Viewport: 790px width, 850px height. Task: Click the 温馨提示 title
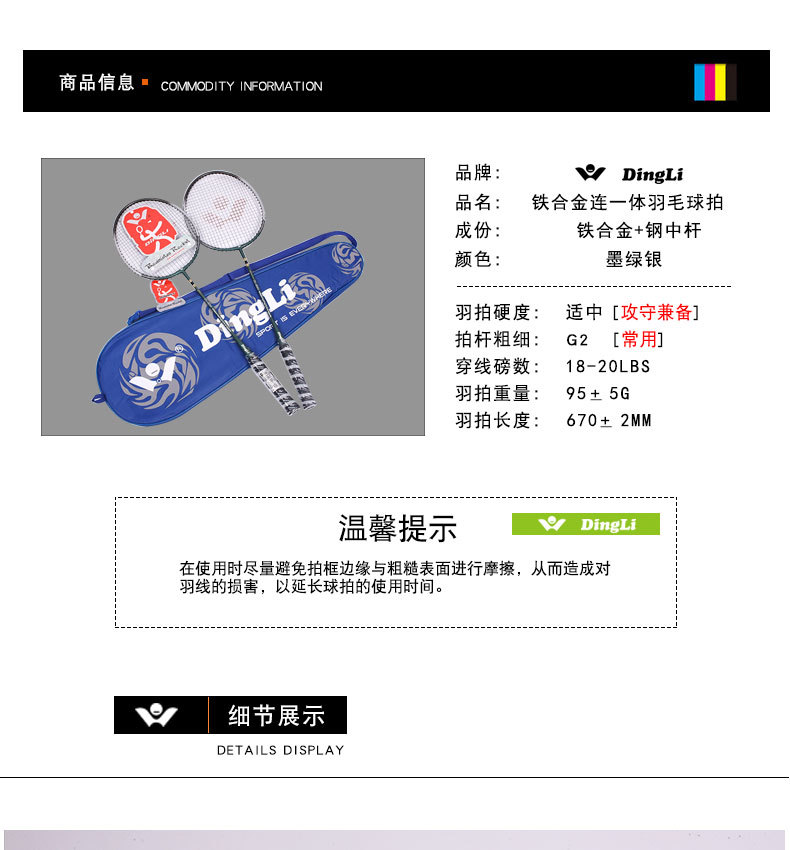click(x=398, y=528)
